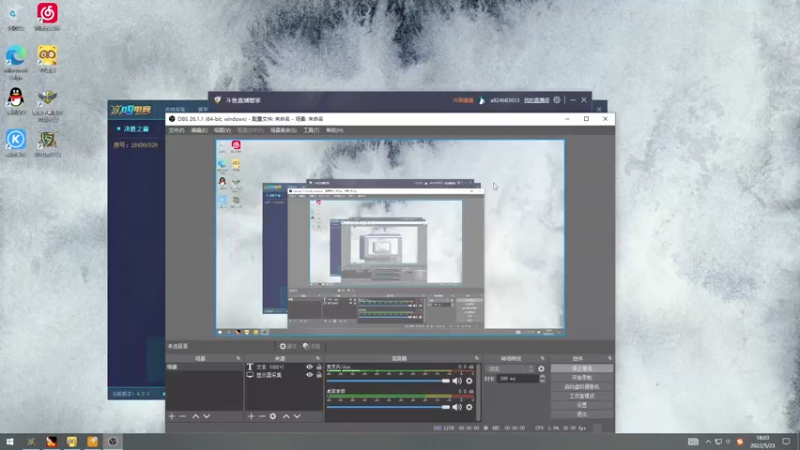Click the Stop Streaming button in Controls

[x=582, y=368]
